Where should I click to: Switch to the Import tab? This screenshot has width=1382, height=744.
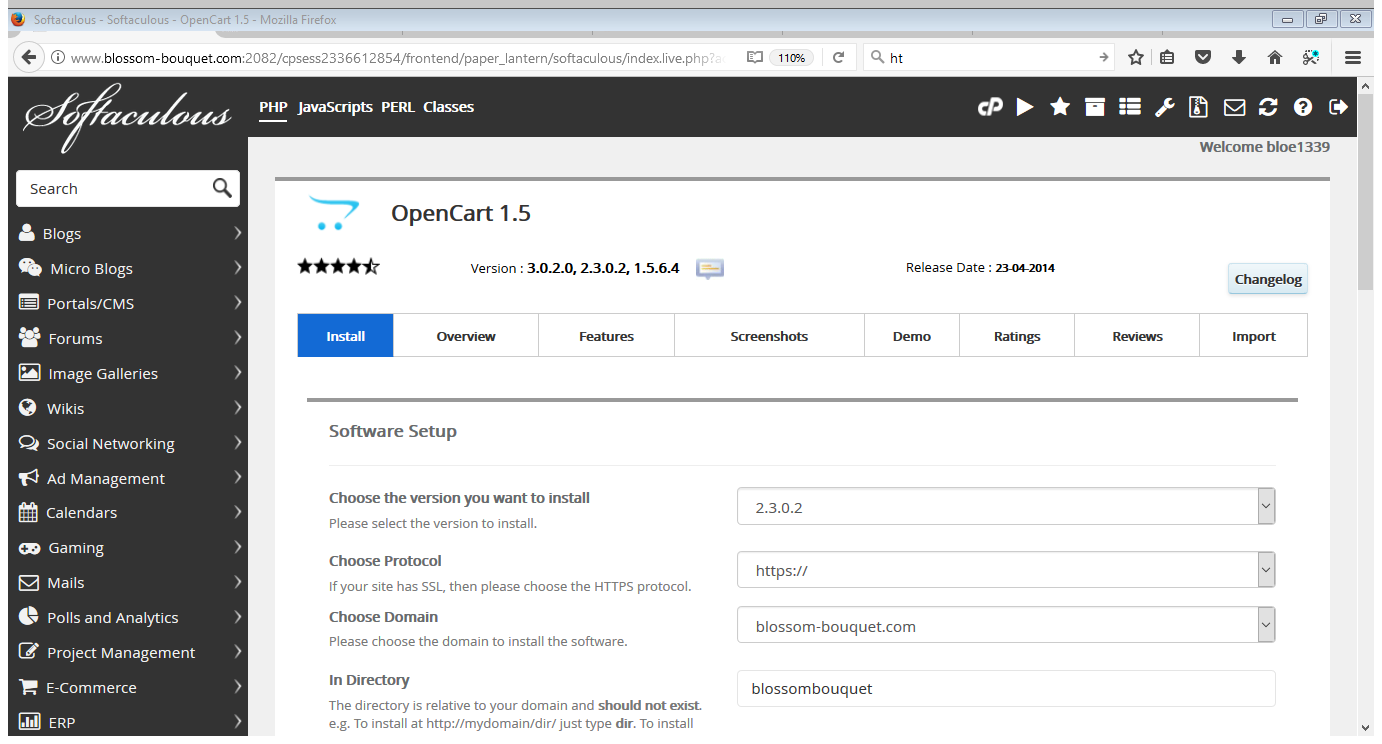point(1254,336)
